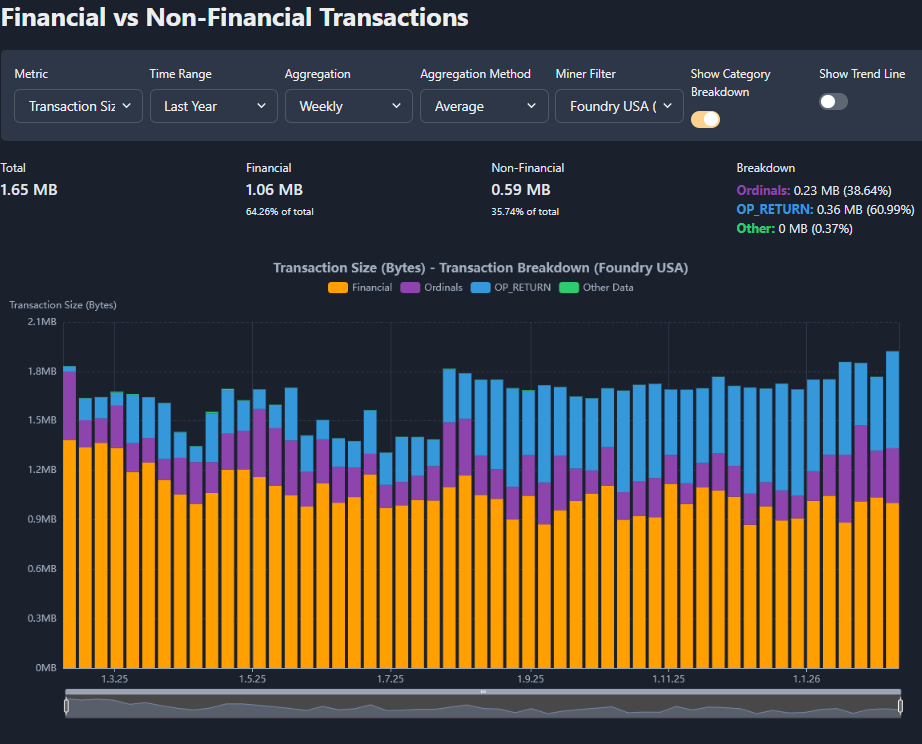The width and height of the screenshot is (922, 744).
Task: Click the right handle of the range slider
Action: tap(900, 706)
